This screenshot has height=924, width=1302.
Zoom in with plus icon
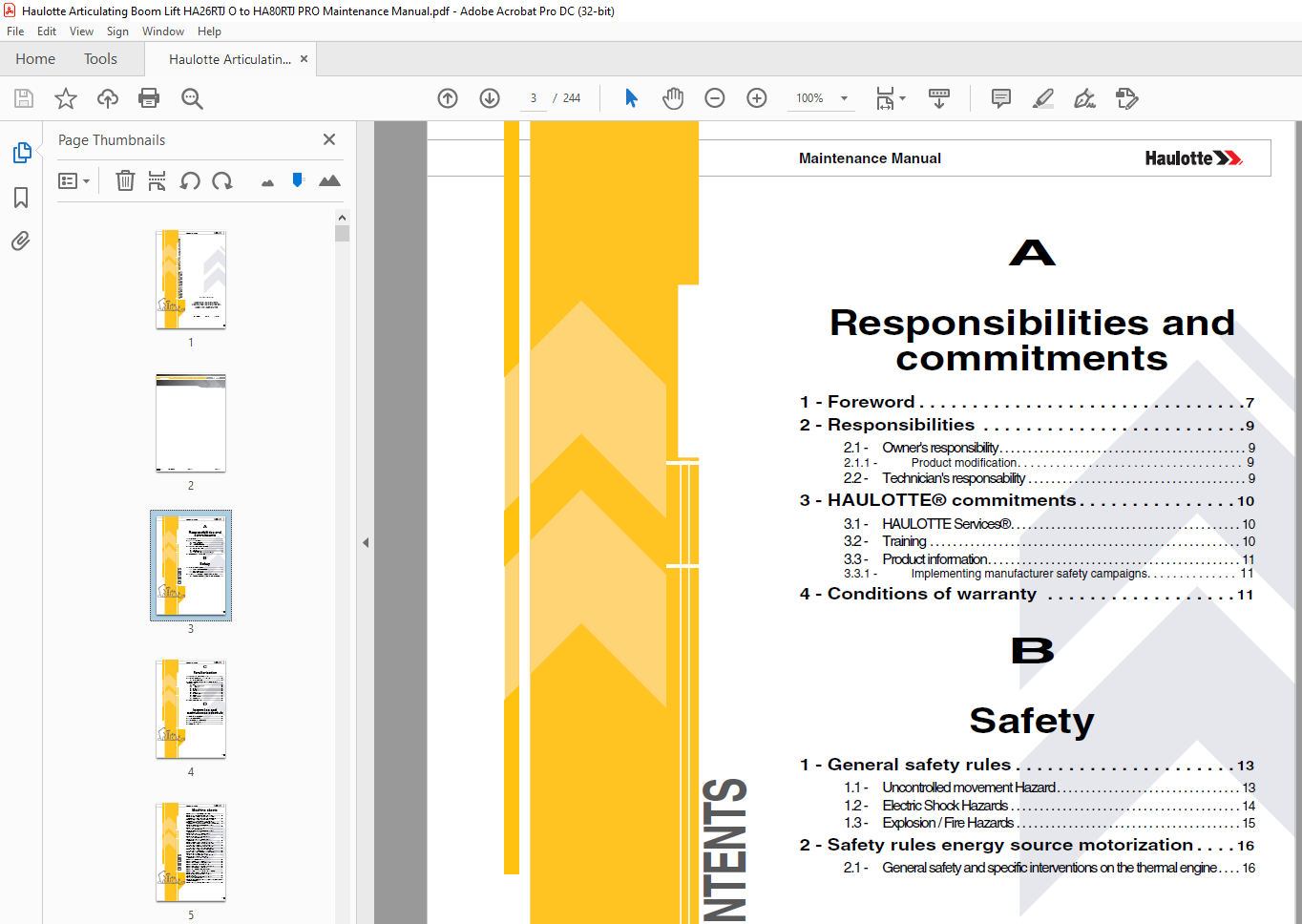[757, 98]
